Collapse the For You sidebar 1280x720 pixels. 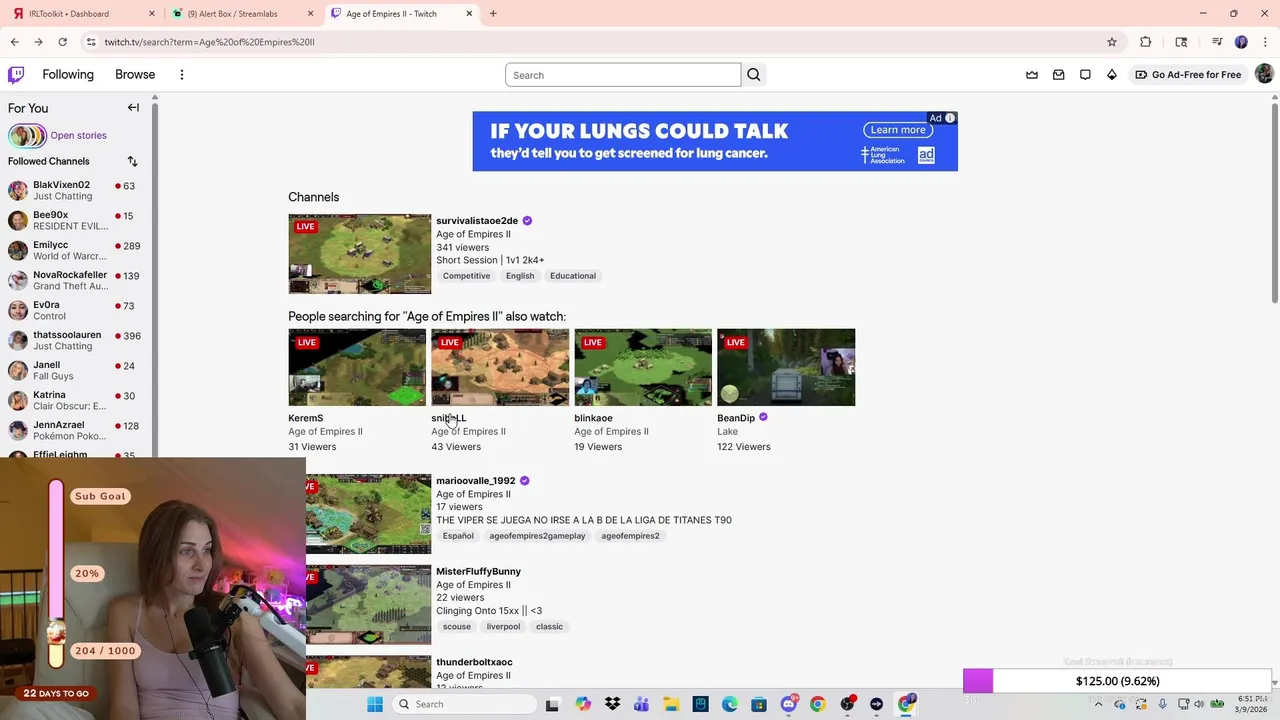click(133, 108)
